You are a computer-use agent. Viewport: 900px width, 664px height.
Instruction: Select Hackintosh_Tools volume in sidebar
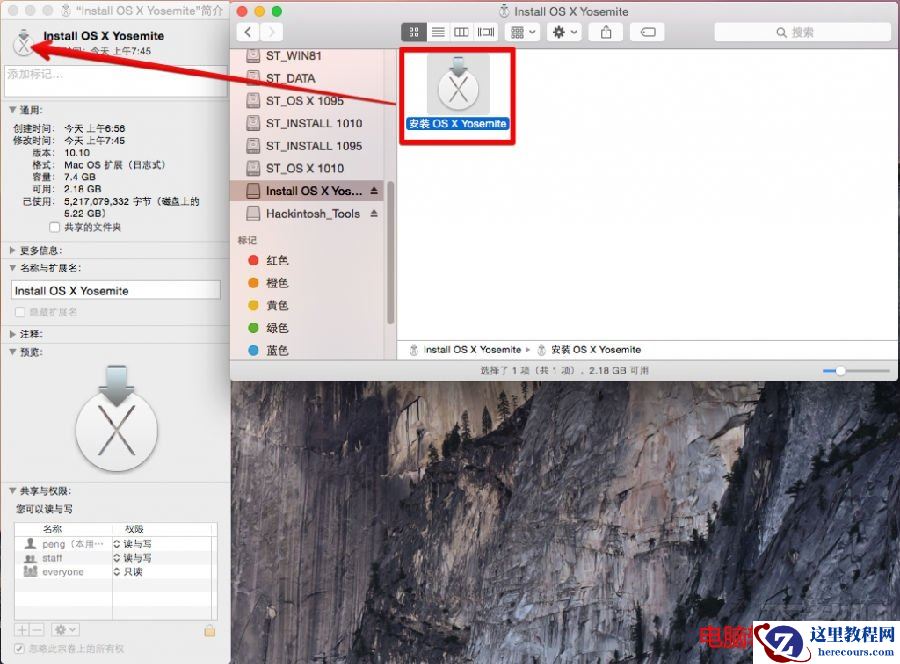(x=307, y=213)
